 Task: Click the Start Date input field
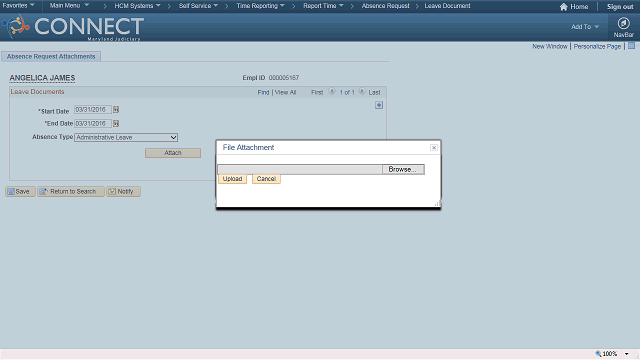(x=93, y=110)
